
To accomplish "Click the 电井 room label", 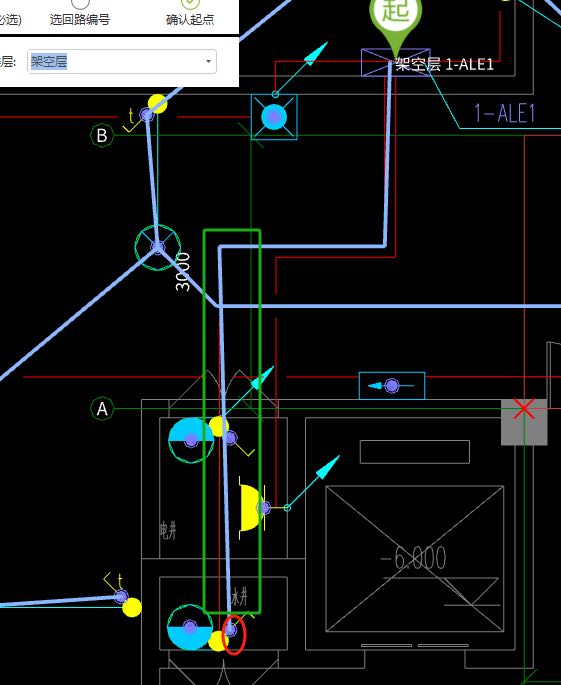I will (168, 530).
